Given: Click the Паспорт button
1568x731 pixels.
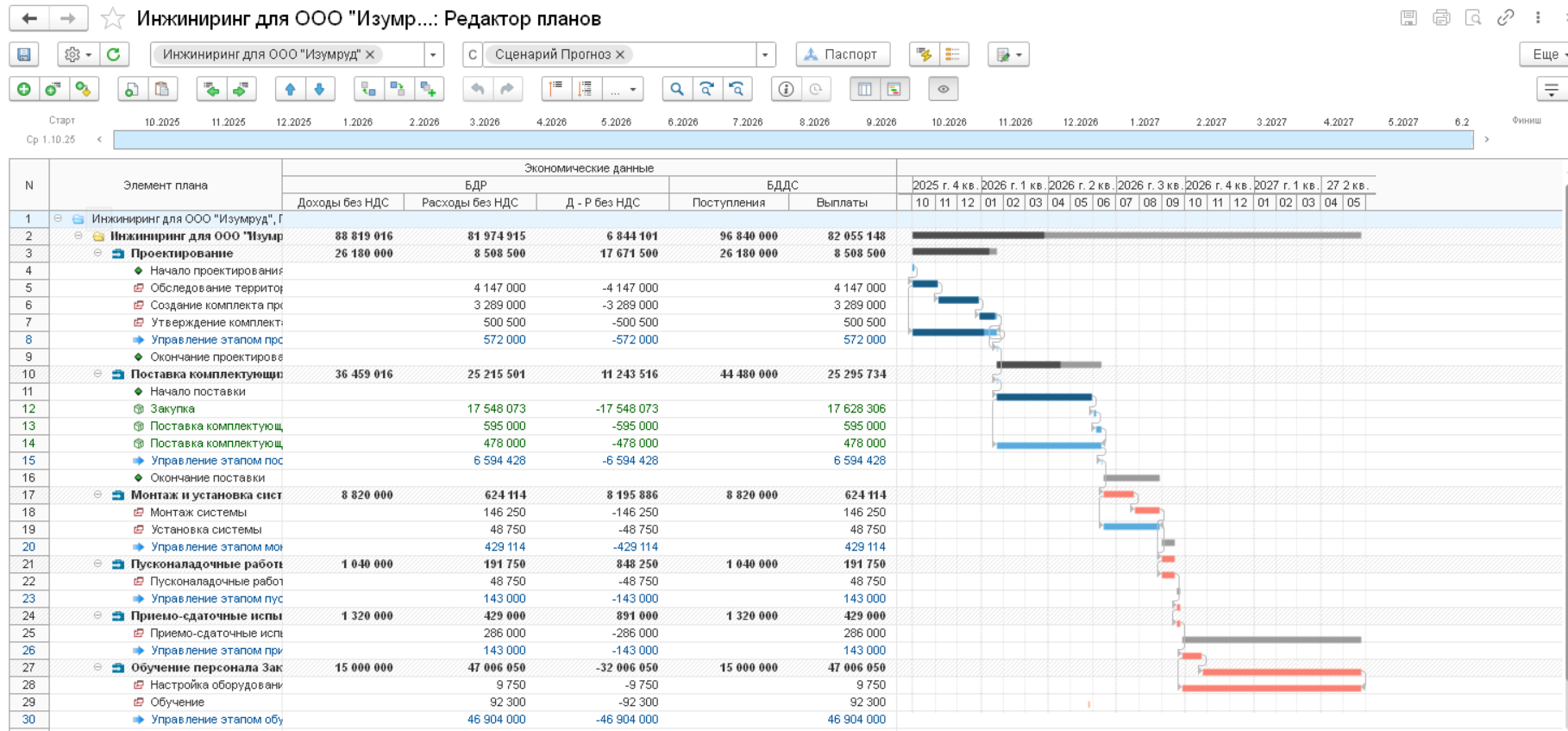Looking at the screenshot, I should 842,54.
